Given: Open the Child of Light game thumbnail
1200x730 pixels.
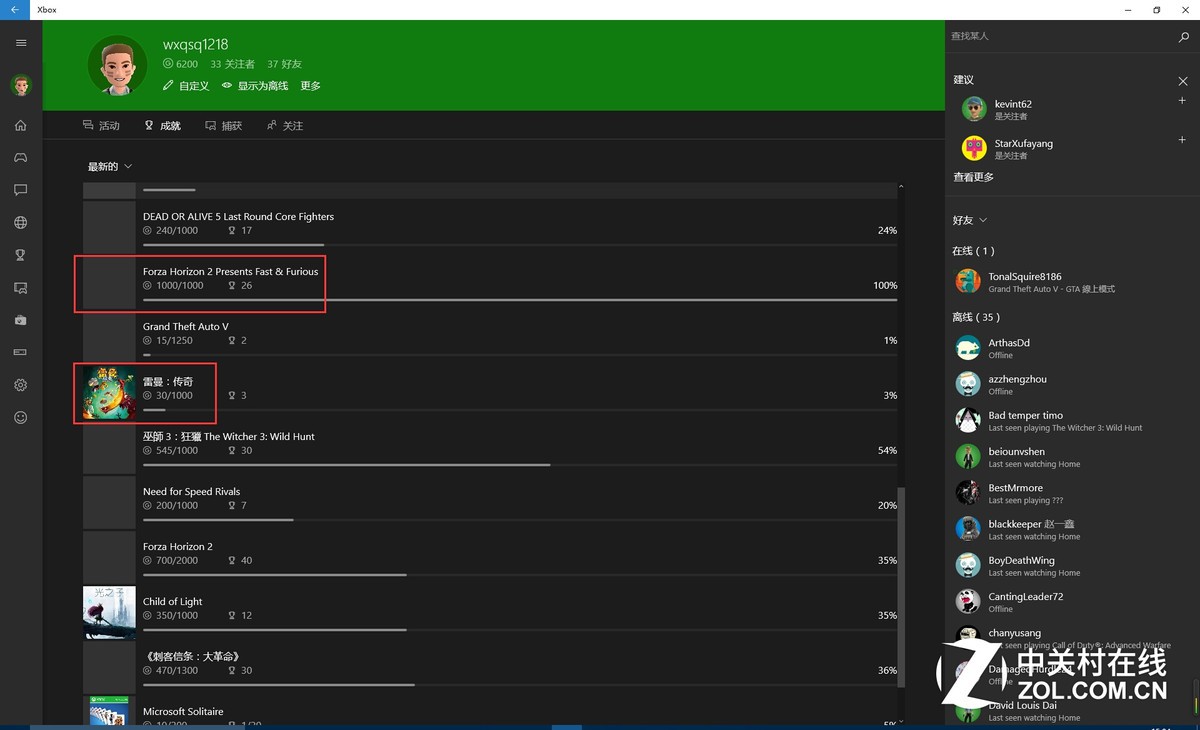Looking at the screenshot, I should click(109, 613).
